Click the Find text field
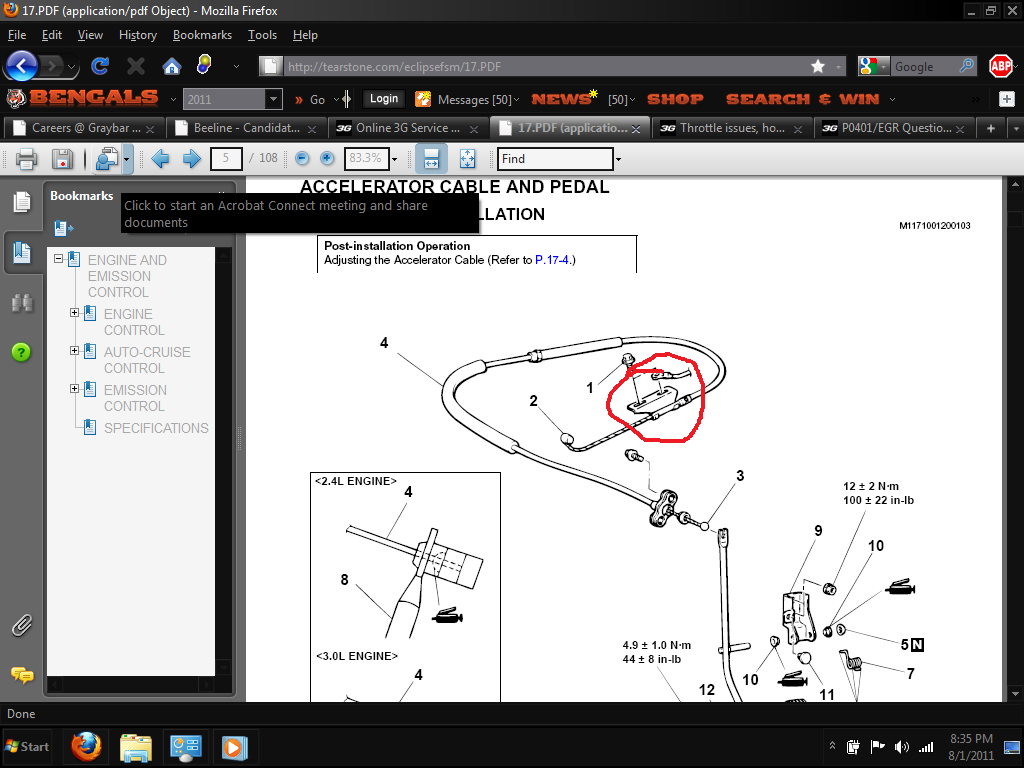 coord(555,159)
